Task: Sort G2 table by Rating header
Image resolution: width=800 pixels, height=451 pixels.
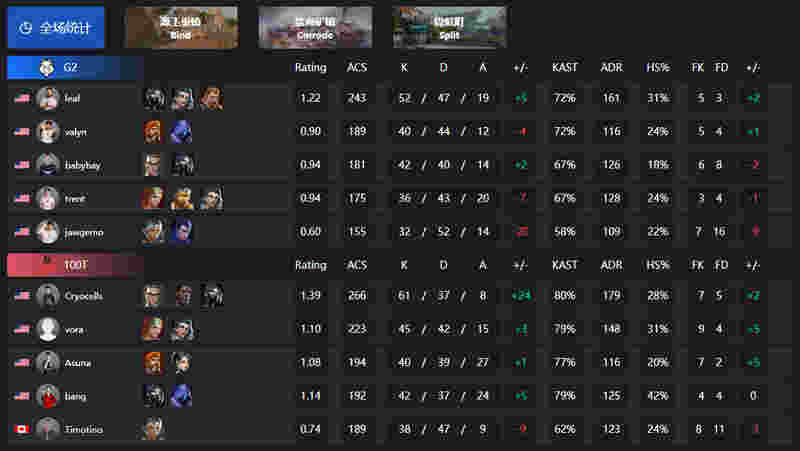Action: click(x=310, y=67)
